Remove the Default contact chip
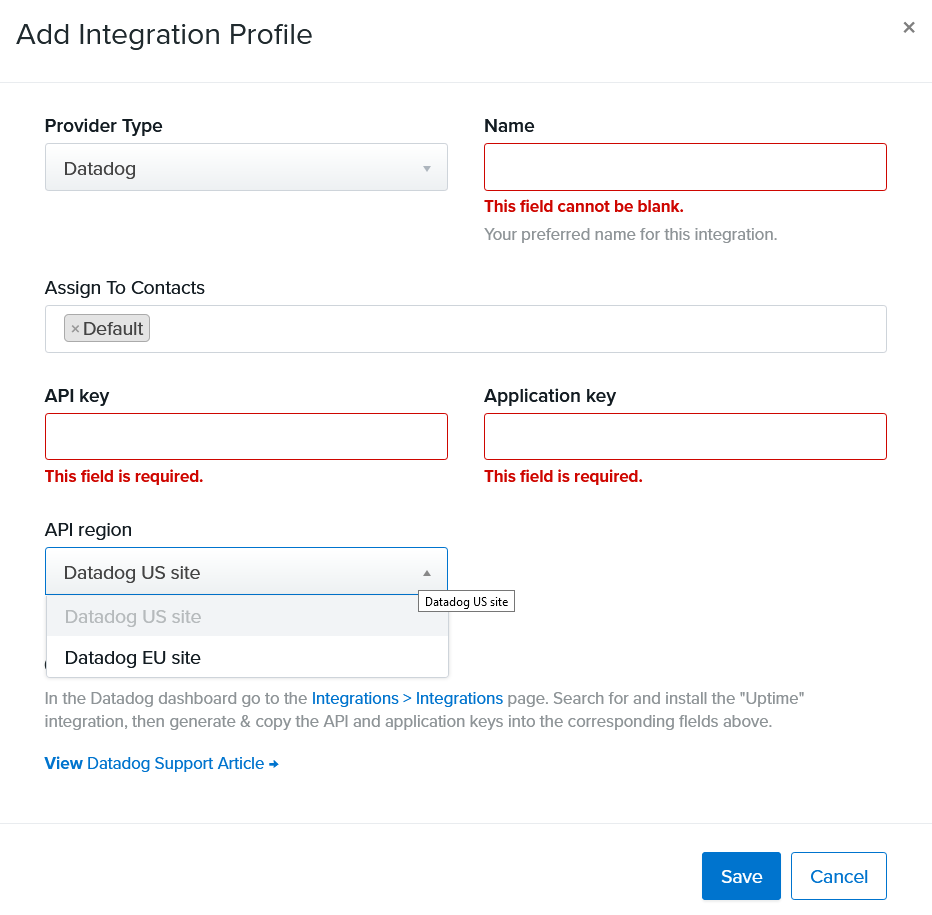This screenshot has height=915, width=932. pyautogui.click(x=77, y=327)
